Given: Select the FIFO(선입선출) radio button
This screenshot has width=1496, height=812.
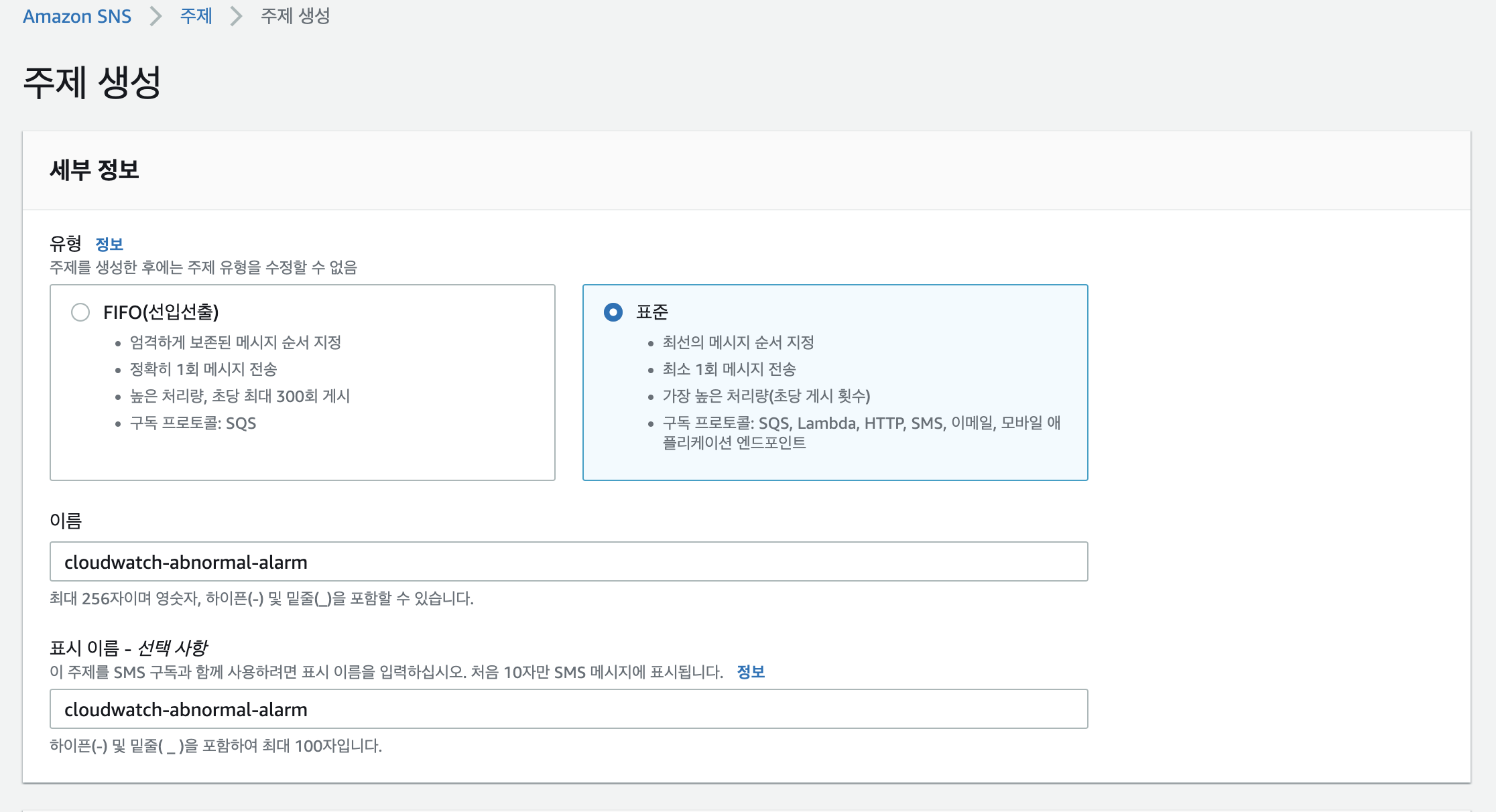Looking at the screenshot, I should pos(80,312).
